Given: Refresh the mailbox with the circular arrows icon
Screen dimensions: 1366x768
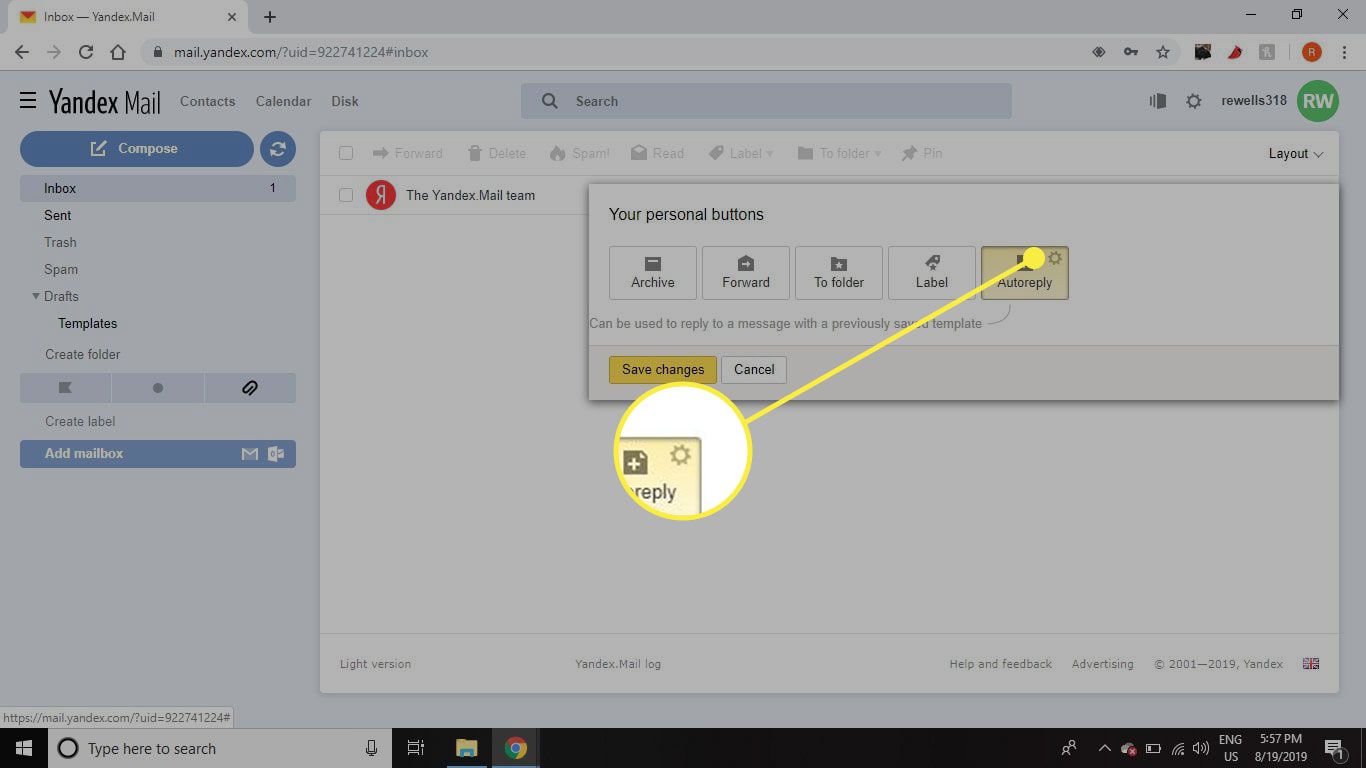Looking at the screenshot, I should click(278, 149).
